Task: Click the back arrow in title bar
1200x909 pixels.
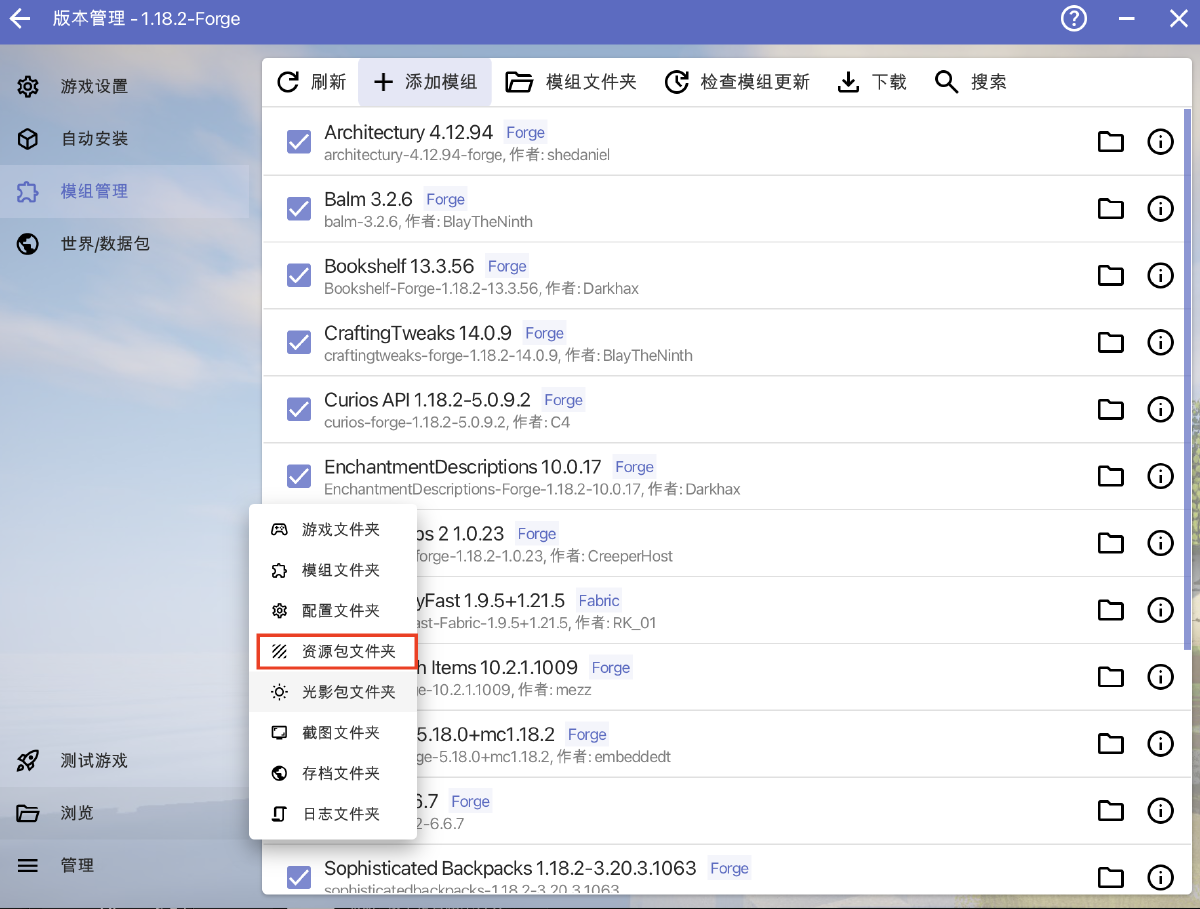Action: coord(20,19)
